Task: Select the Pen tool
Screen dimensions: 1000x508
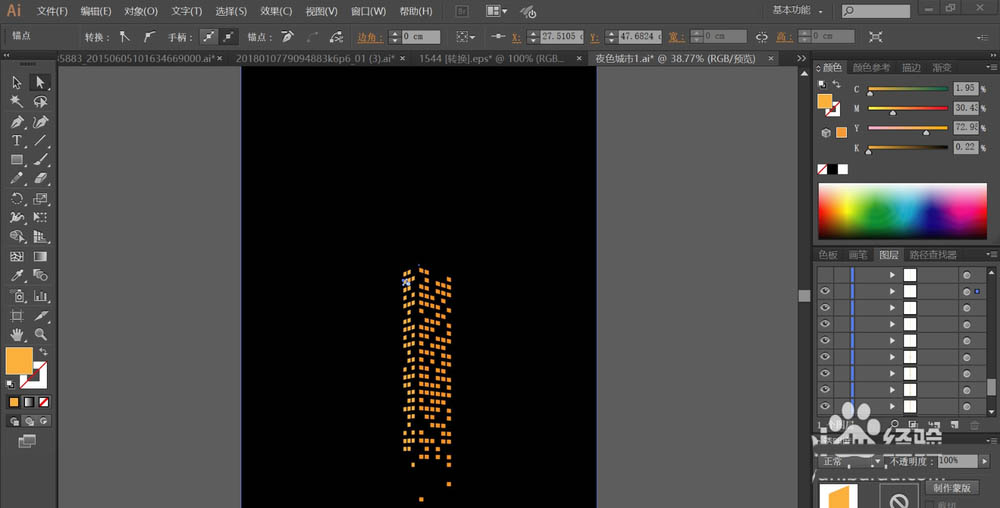Action: [17, 121]
